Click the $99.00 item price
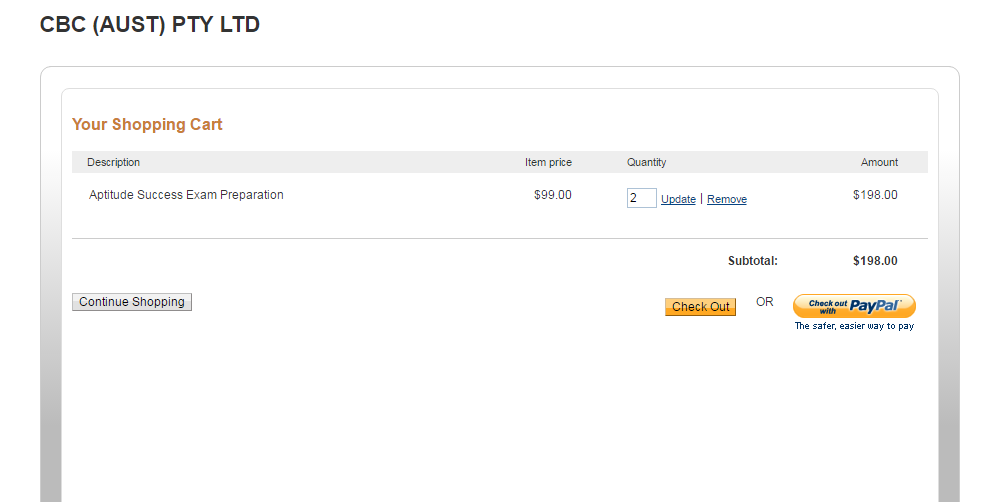Viewport: 984px width, 502px height. [553, 195]
